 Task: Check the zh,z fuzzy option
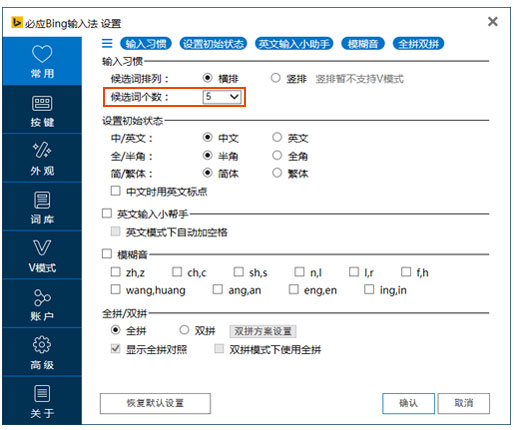[x=116, y=272]
